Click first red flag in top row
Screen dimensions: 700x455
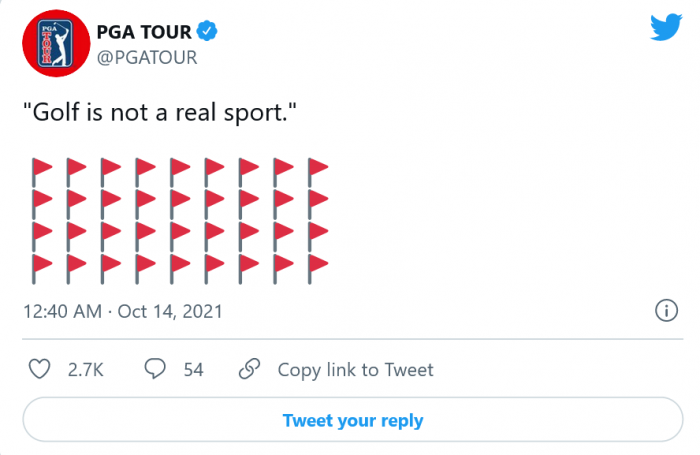coord(41,168)
